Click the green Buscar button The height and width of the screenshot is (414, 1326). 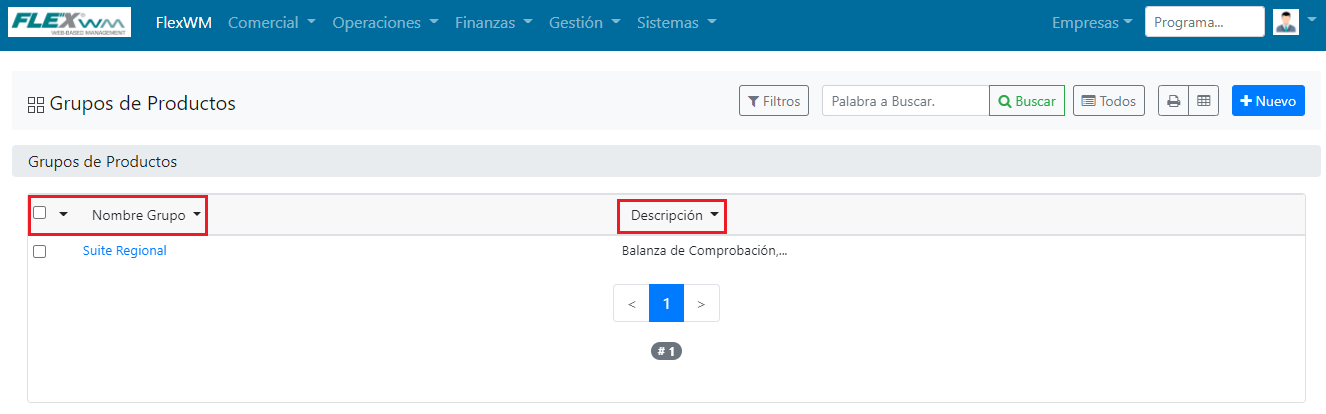[1027, 101]
